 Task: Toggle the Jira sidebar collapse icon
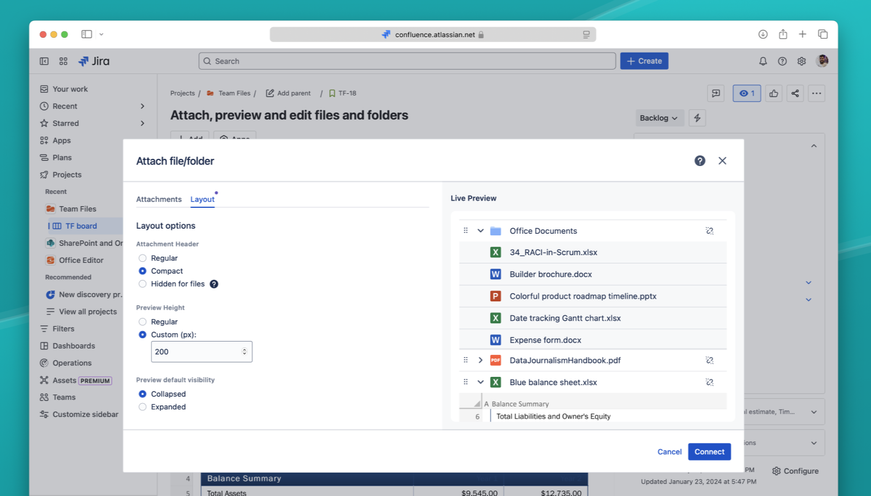44,61
